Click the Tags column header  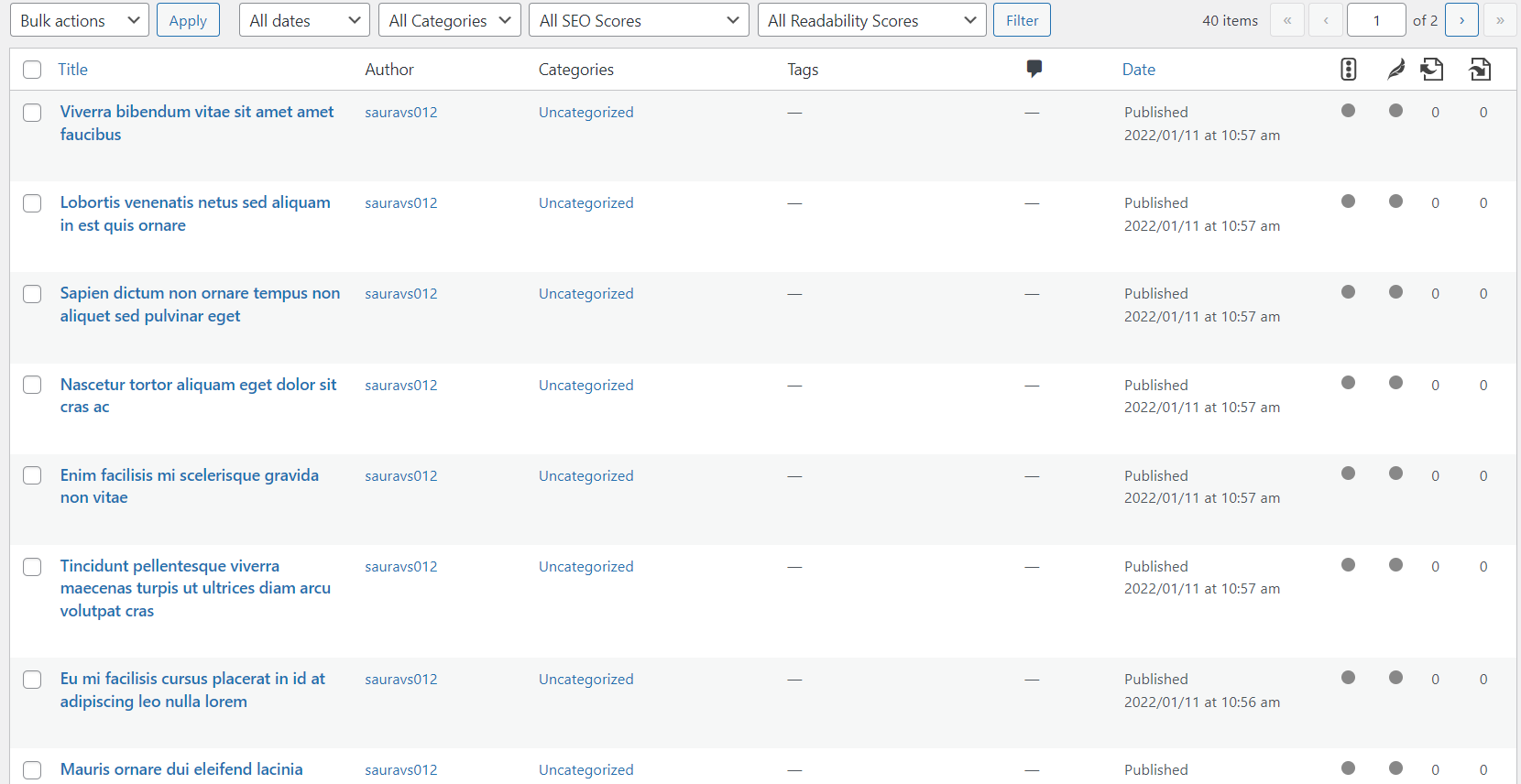click(x=803, y=70)
